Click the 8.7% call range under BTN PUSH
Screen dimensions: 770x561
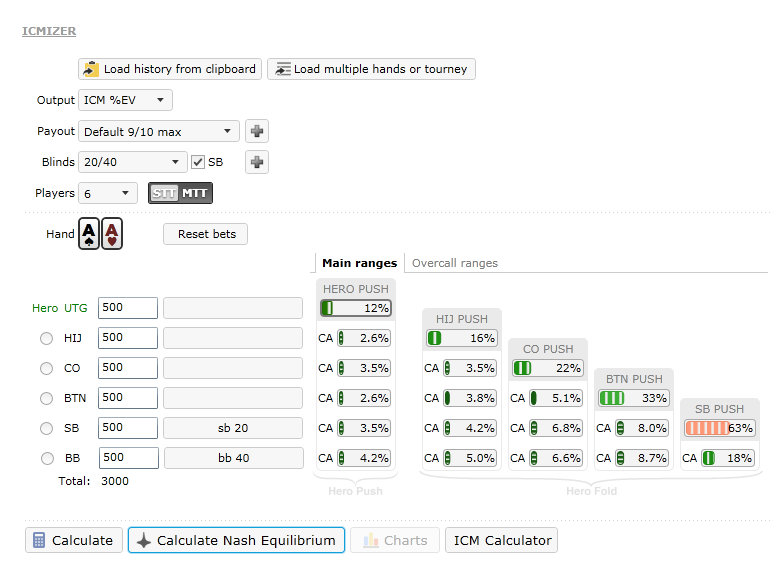click(x=642, y=458)
